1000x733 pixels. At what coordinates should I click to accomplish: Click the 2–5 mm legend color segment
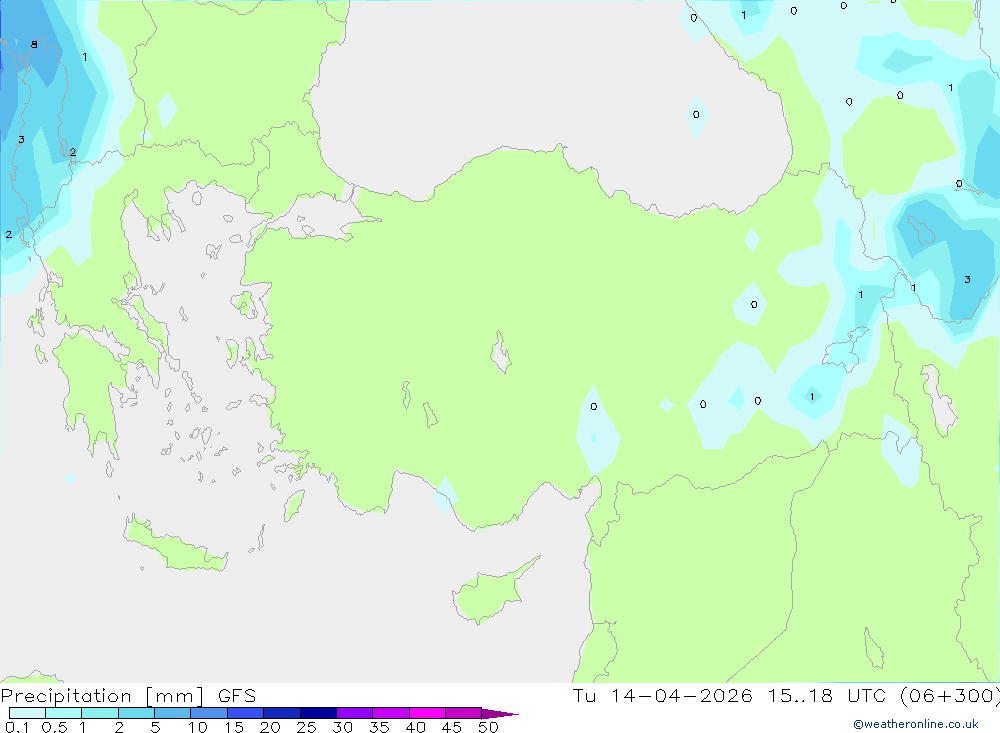point(136,713)
